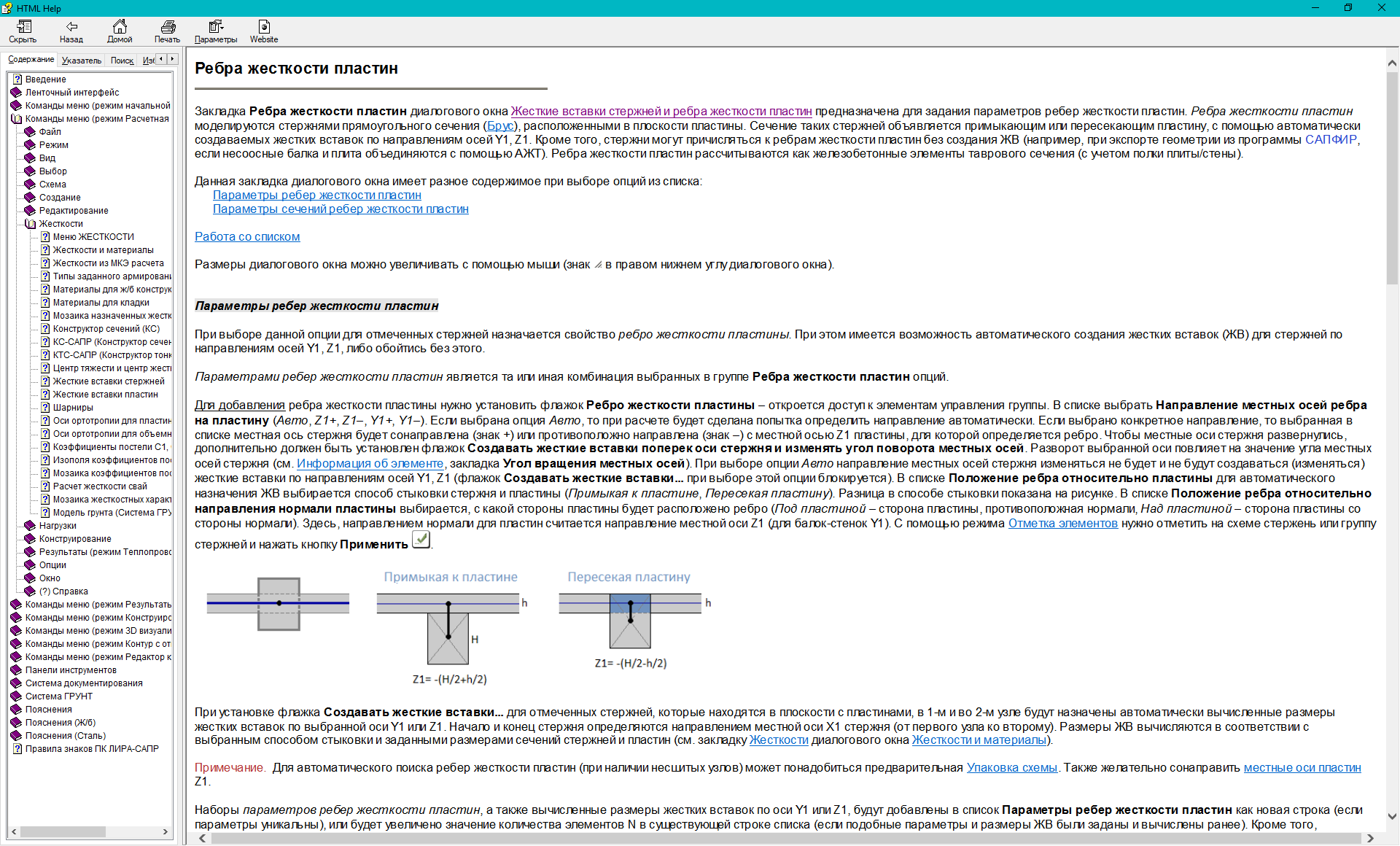Screen dimensions: 1400x846
Task: Click the book icon beside Файл
Action: click(30, 132)
